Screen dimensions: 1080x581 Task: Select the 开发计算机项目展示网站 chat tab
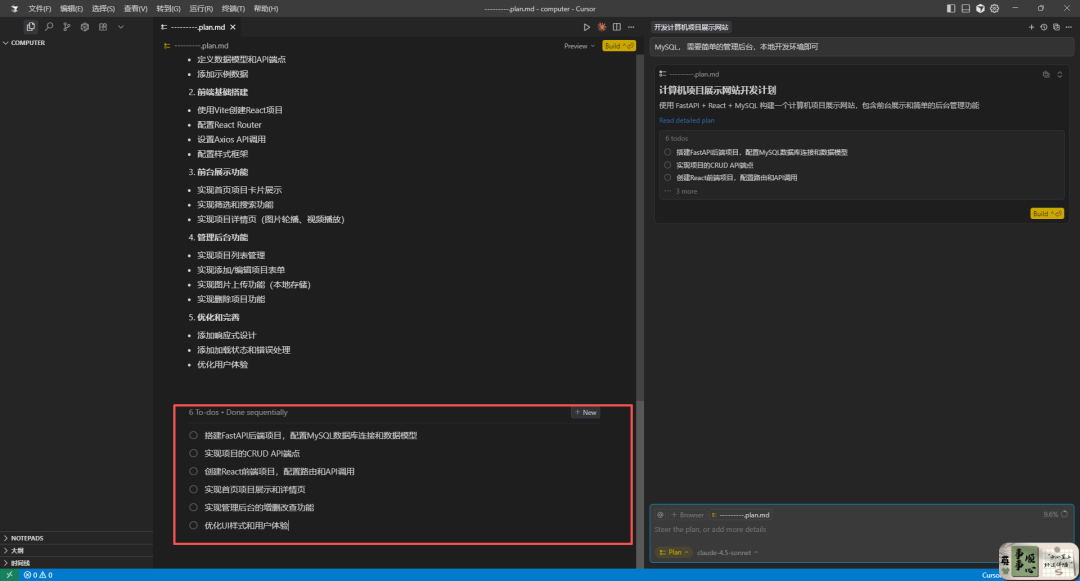point(691,27)
